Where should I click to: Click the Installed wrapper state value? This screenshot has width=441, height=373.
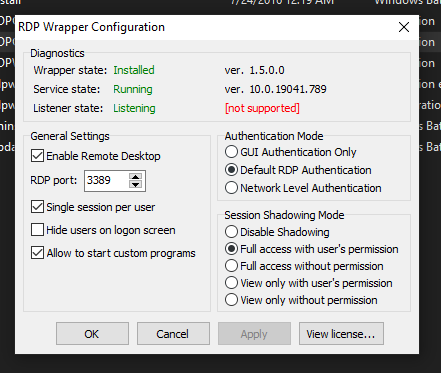click(x=134, y=70)
